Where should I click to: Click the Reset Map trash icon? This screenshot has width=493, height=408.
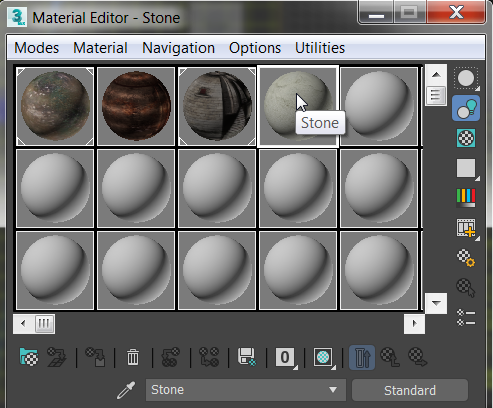133,357
